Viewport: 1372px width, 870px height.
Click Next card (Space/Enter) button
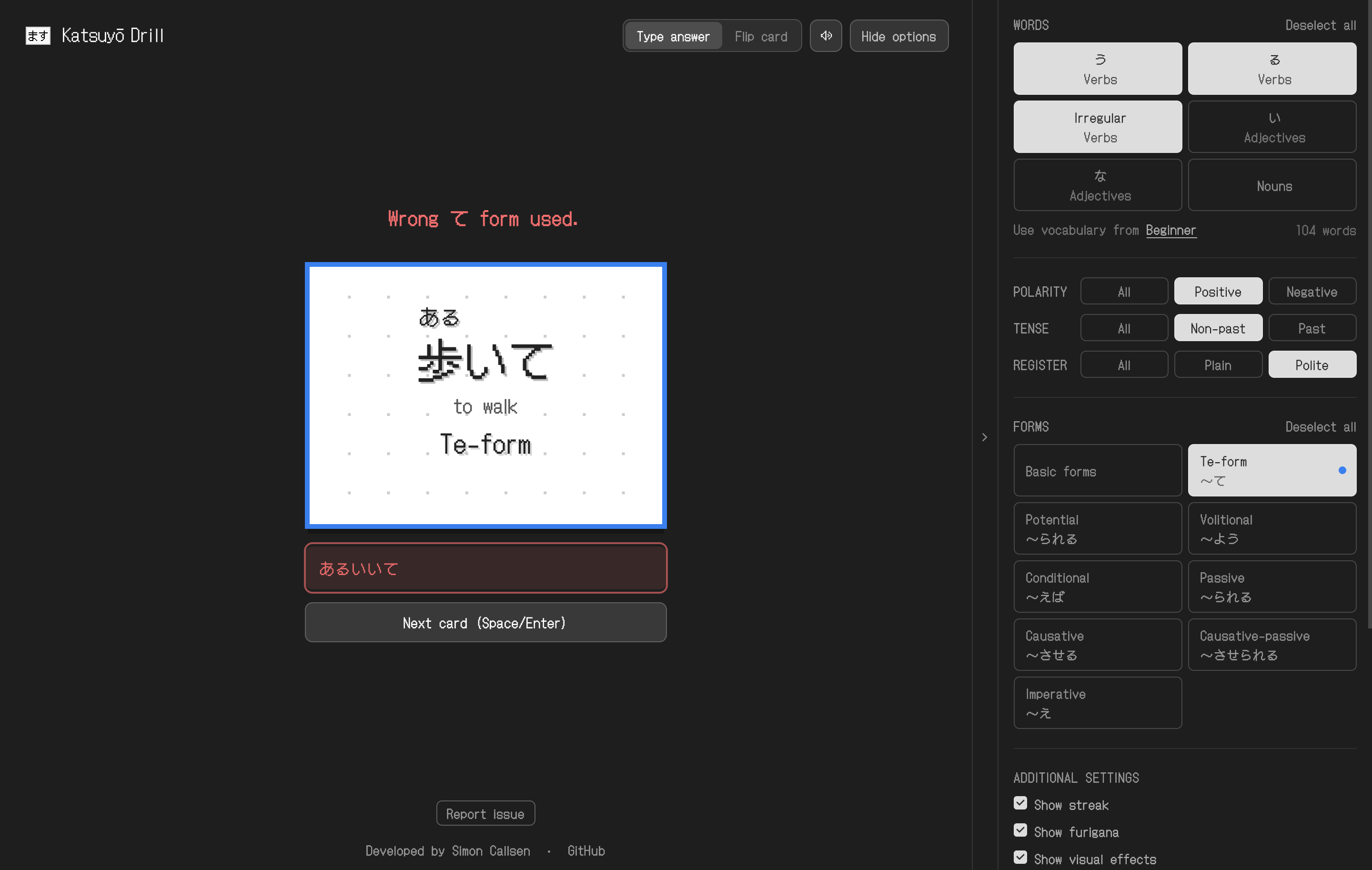pos(485,623)
